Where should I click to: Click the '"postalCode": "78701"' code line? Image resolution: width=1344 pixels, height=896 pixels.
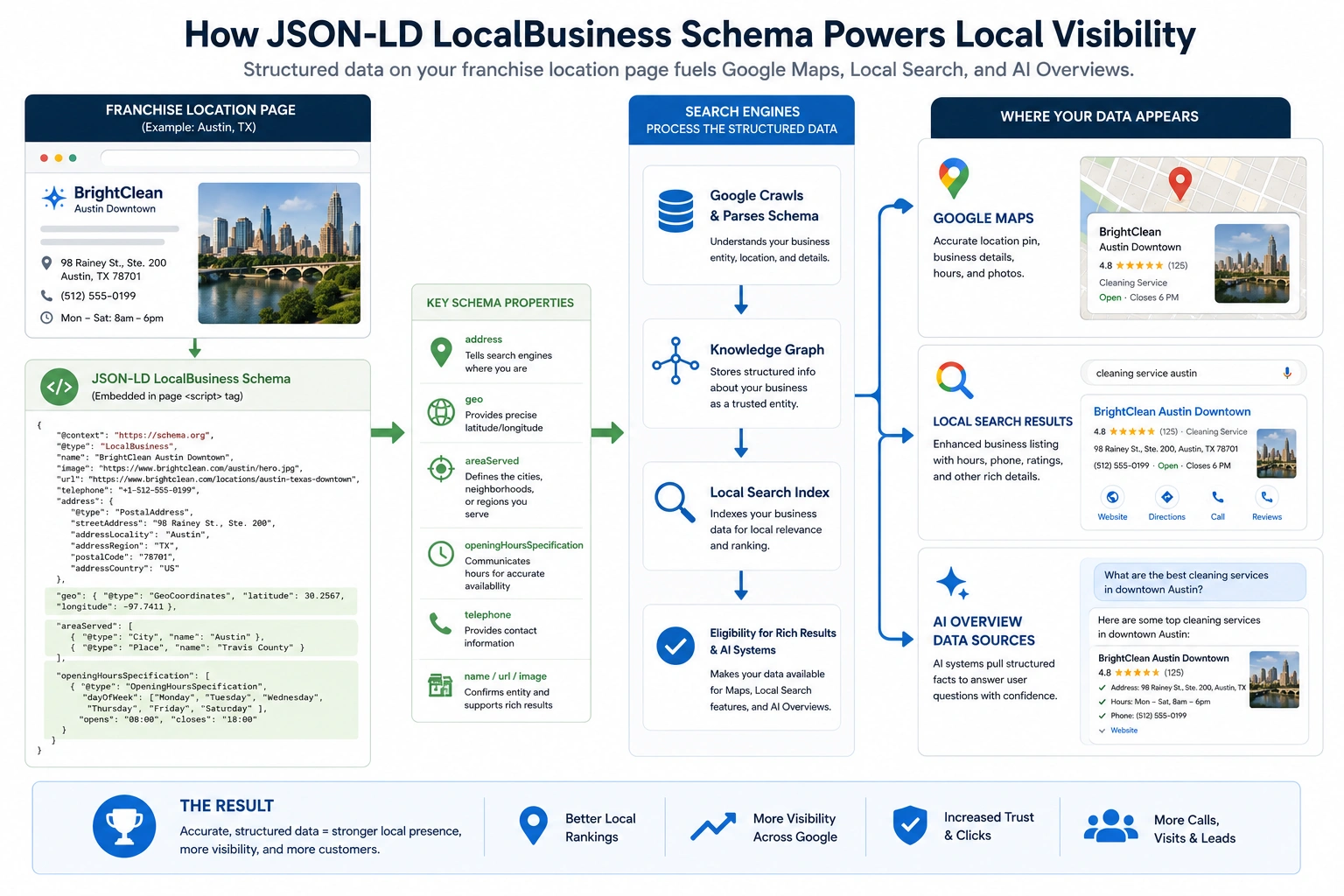(123, 556)
